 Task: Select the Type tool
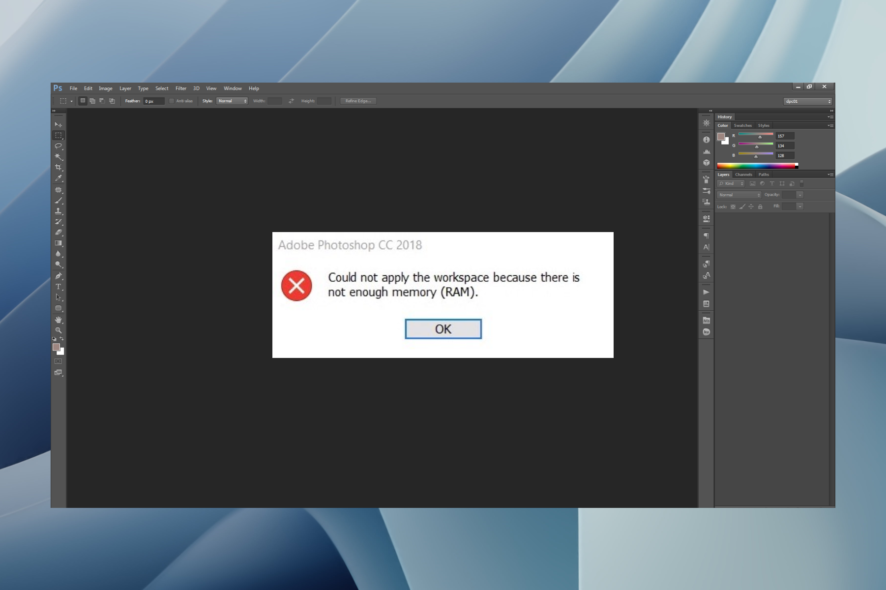click(x=58, y=287)
